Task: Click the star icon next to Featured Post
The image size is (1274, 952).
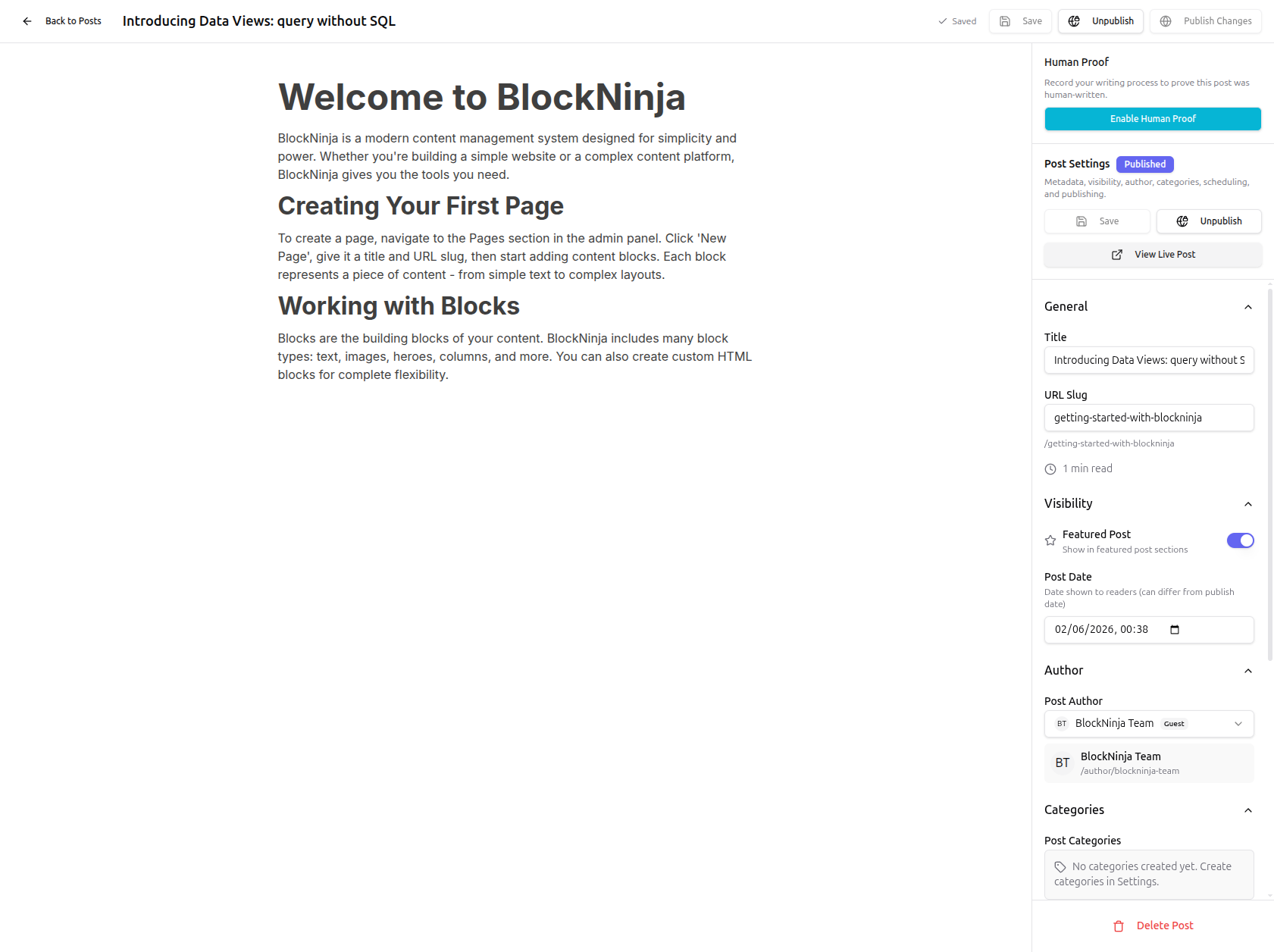Action: coord(1050,540)
